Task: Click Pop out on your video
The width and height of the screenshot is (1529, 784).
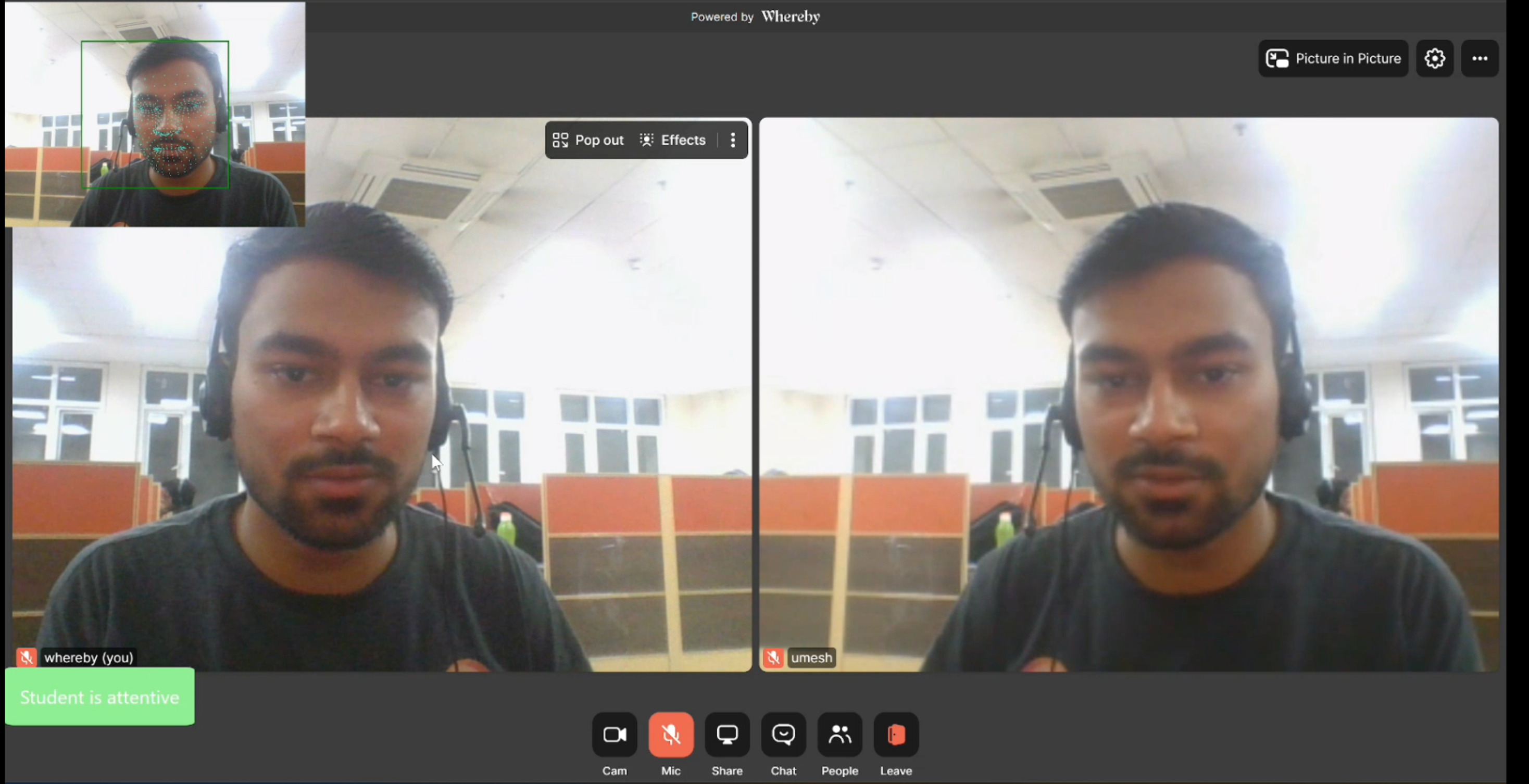Action: (588, 140)
